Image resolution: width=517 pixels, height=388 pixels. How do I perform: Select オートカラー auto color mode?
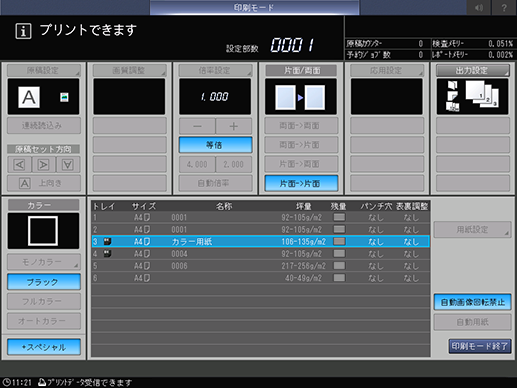tap(44, 321)
